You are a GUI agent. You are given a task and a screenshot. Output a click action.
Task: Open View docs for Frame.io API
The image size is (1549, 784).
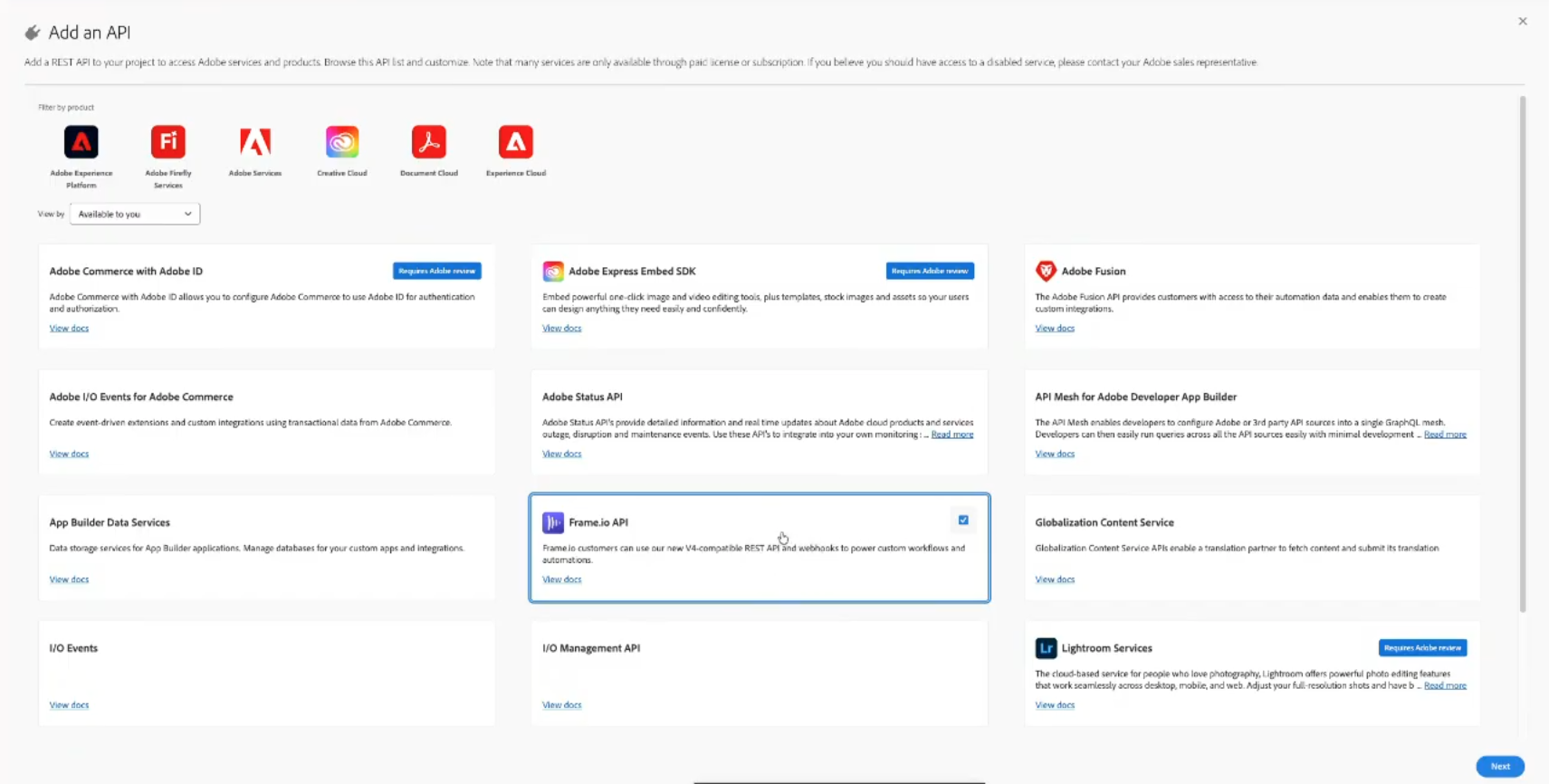click(562, 579)
